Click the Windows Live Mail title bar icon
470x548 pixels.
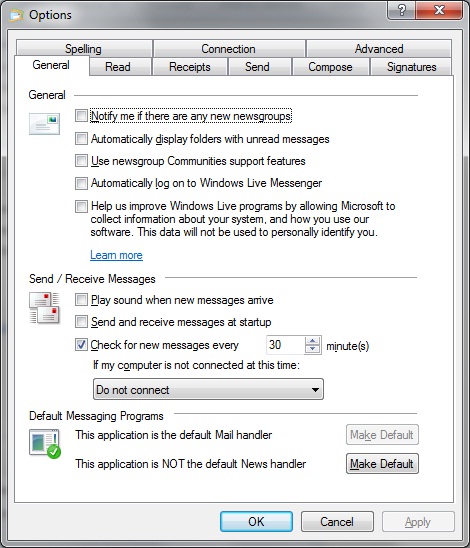click(x=17, y=15)
